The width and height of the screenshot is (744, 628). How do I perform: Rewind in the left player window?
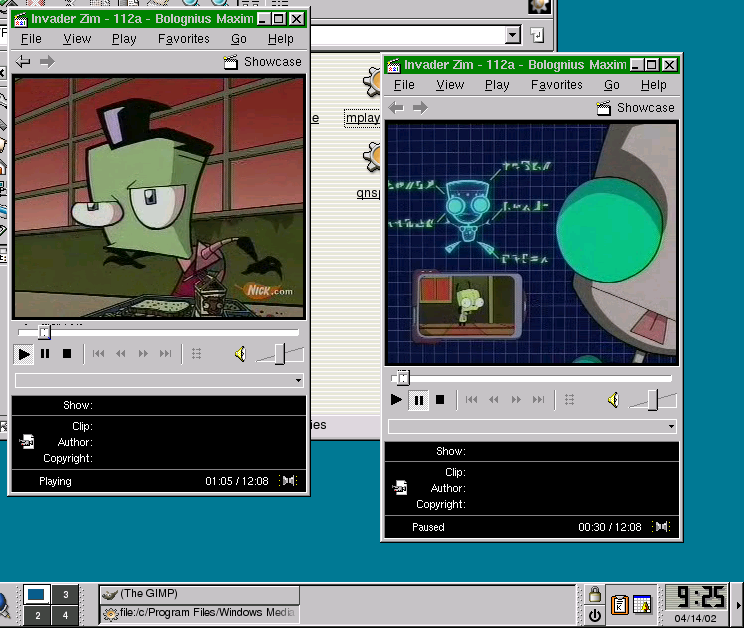tap(121, 354)
